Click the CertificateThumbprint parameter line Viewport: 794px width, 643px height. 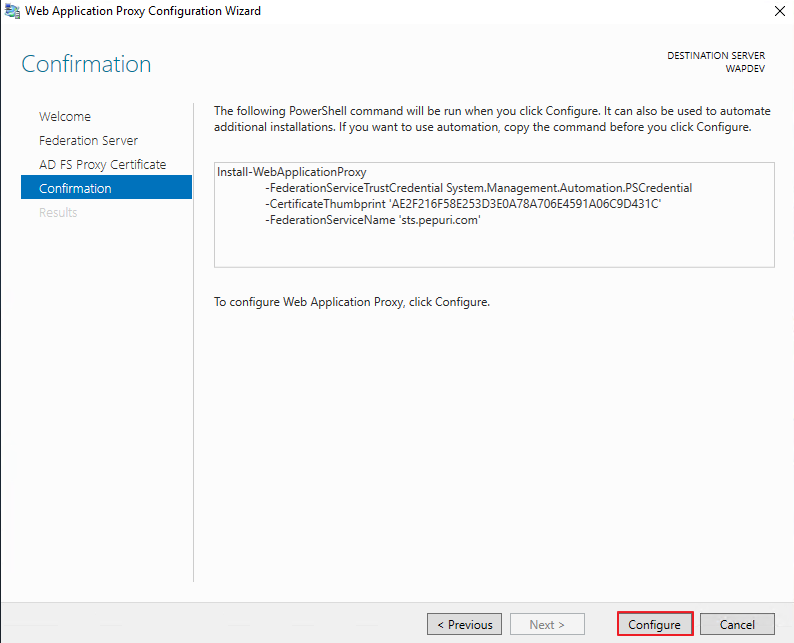(x=463, y=204)
